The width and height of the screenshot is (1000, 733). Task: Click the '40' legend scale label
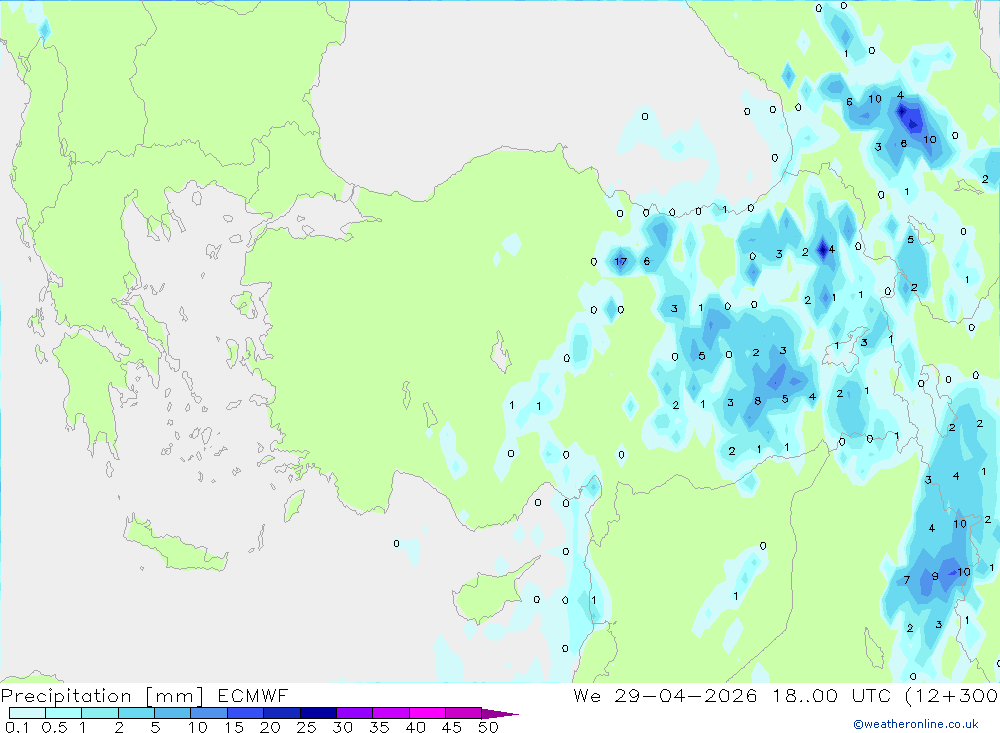416,727
